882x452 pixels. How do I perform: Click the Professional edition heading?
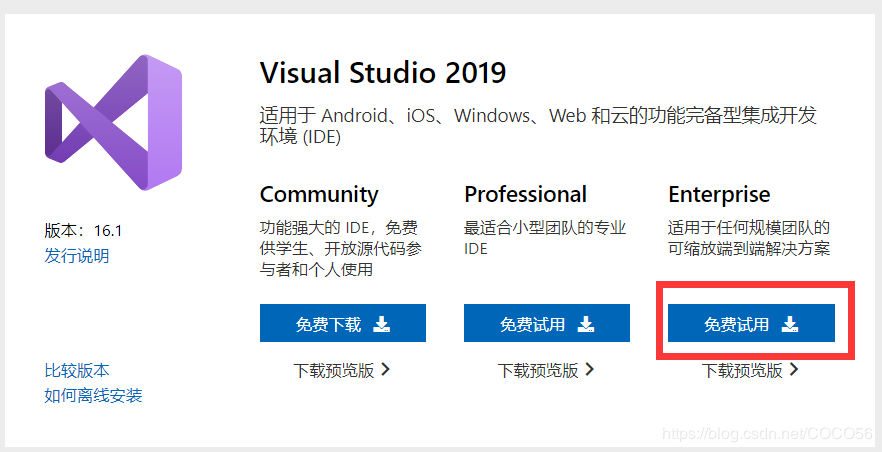coord(525,195)
